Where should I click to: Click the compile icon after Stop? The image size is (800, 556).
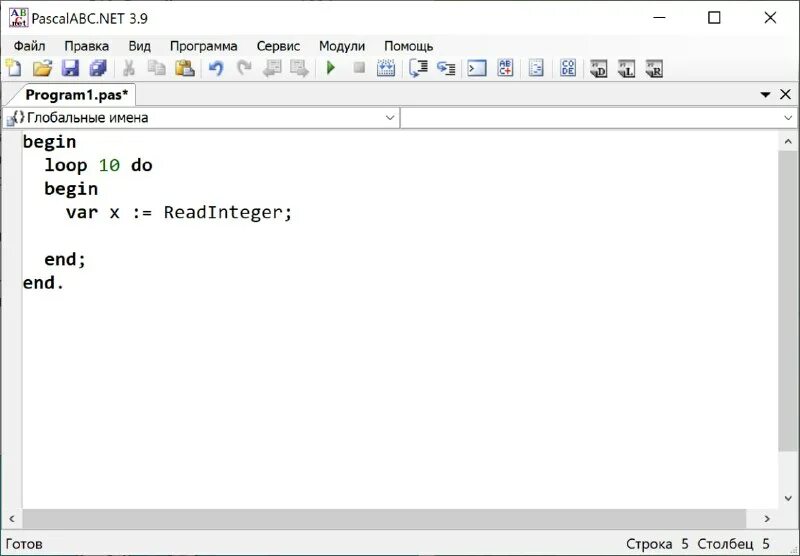point(386,68)
